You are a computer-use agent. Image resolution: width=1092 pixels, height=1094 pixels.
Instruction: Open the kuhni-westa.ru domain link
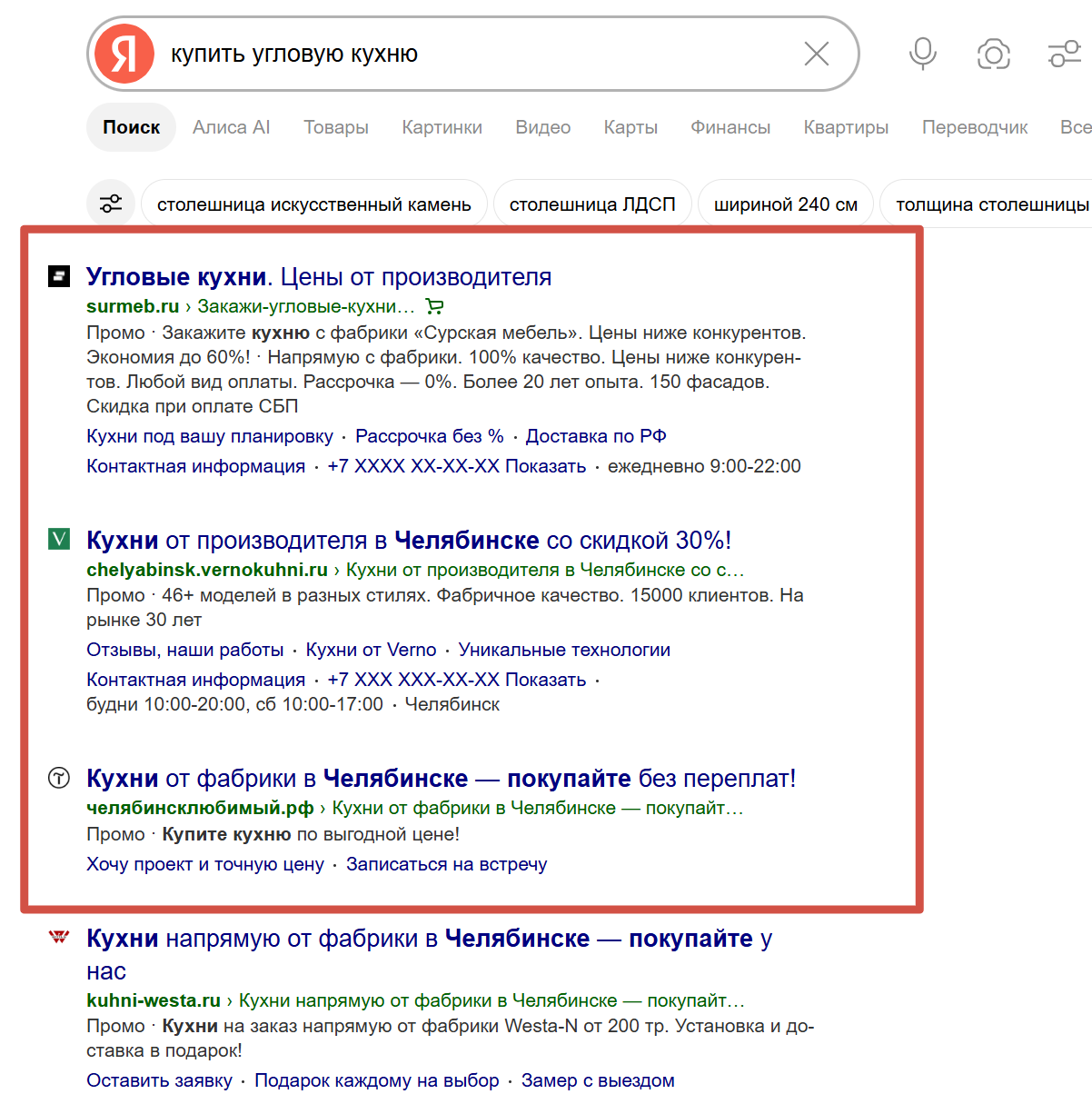click(x=154, y=1000)
